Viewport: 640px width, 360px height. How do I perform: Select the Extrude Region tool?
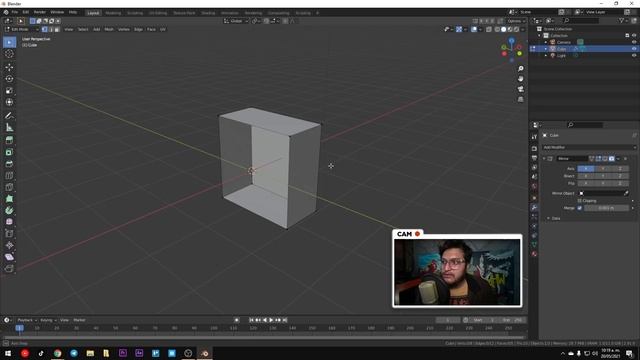pos(9,140)
